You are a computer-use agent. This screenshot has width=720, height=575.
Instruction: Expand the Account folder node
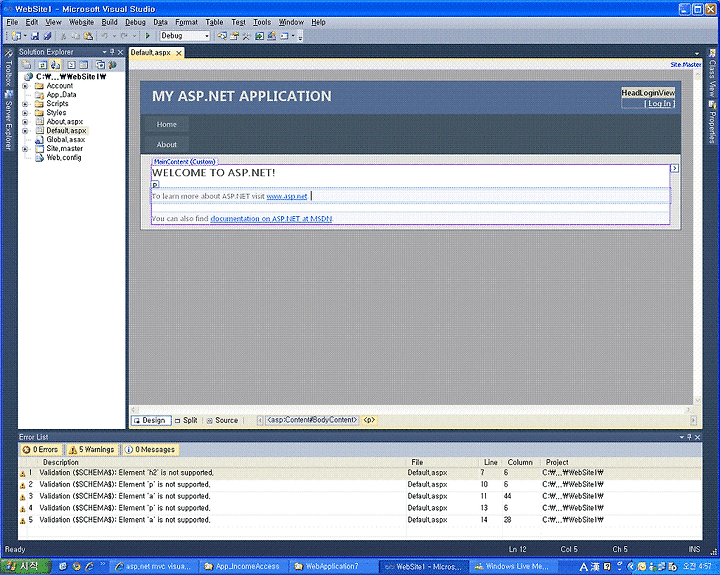tap(25, 86)
